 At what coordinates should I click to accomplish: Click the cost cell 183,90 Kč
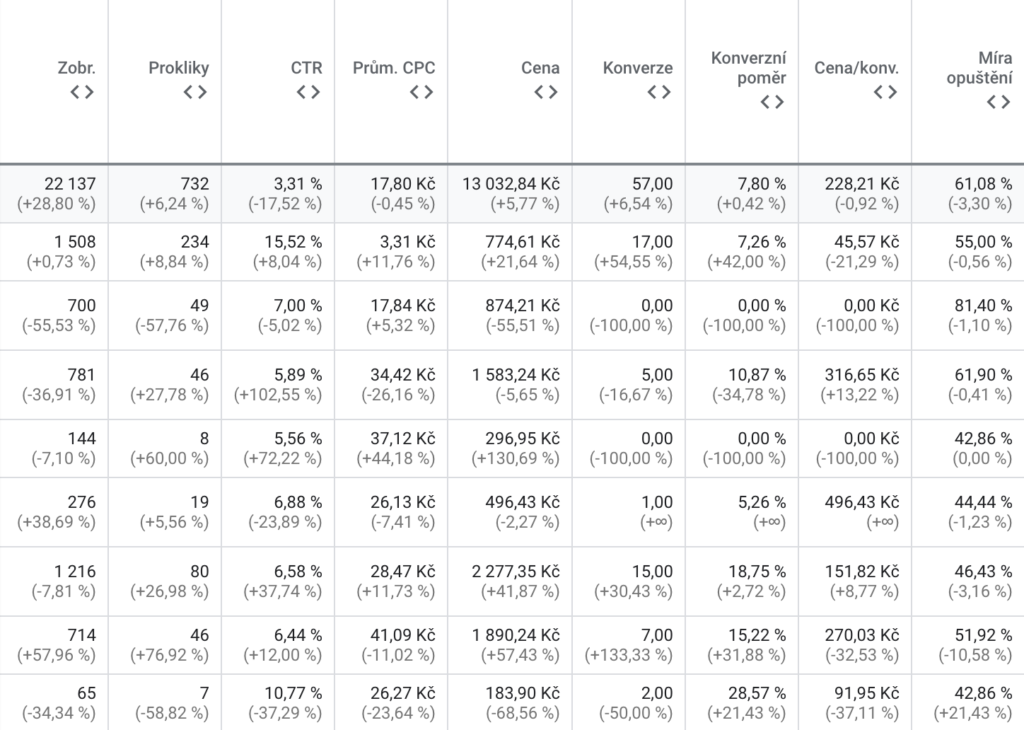pyautogui.click(x=522, y=693)
